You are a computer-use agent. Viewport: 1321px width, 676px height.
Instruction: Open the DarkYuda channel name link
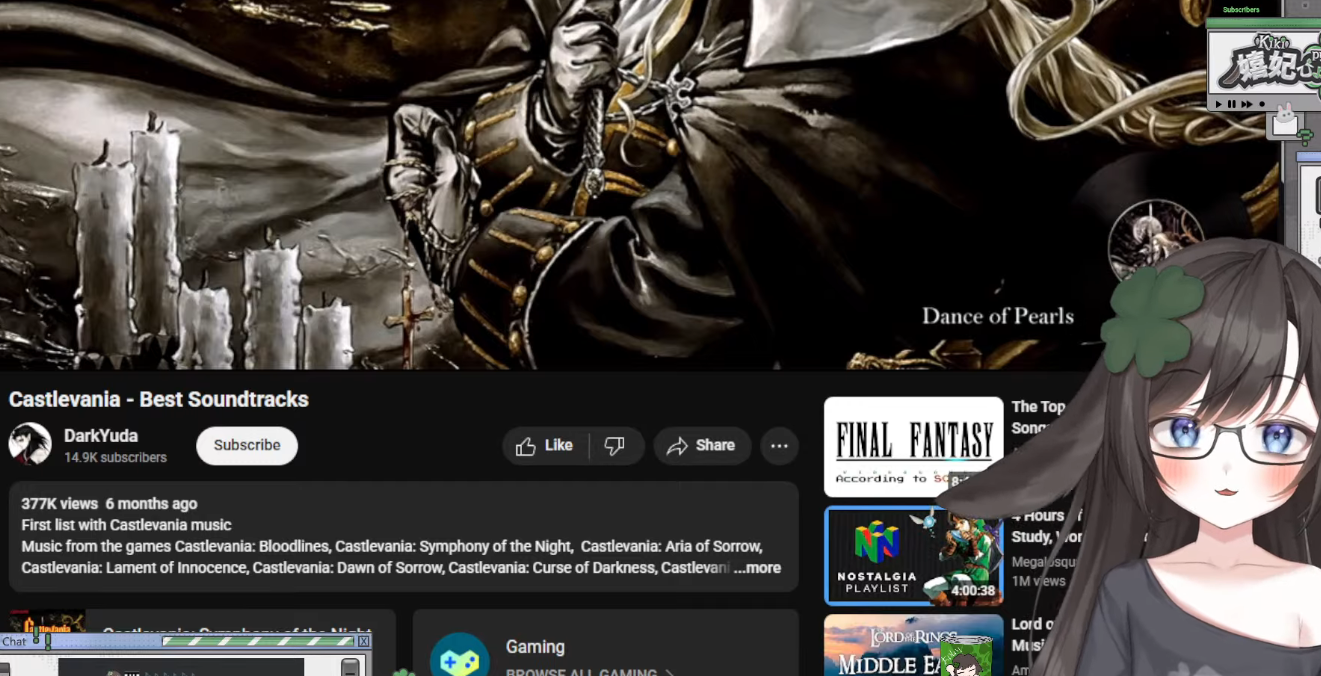(101, 436)
